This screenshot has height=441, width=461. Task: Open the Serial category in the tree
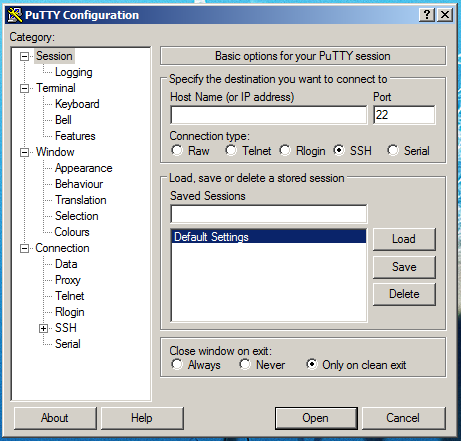point(68,344)
